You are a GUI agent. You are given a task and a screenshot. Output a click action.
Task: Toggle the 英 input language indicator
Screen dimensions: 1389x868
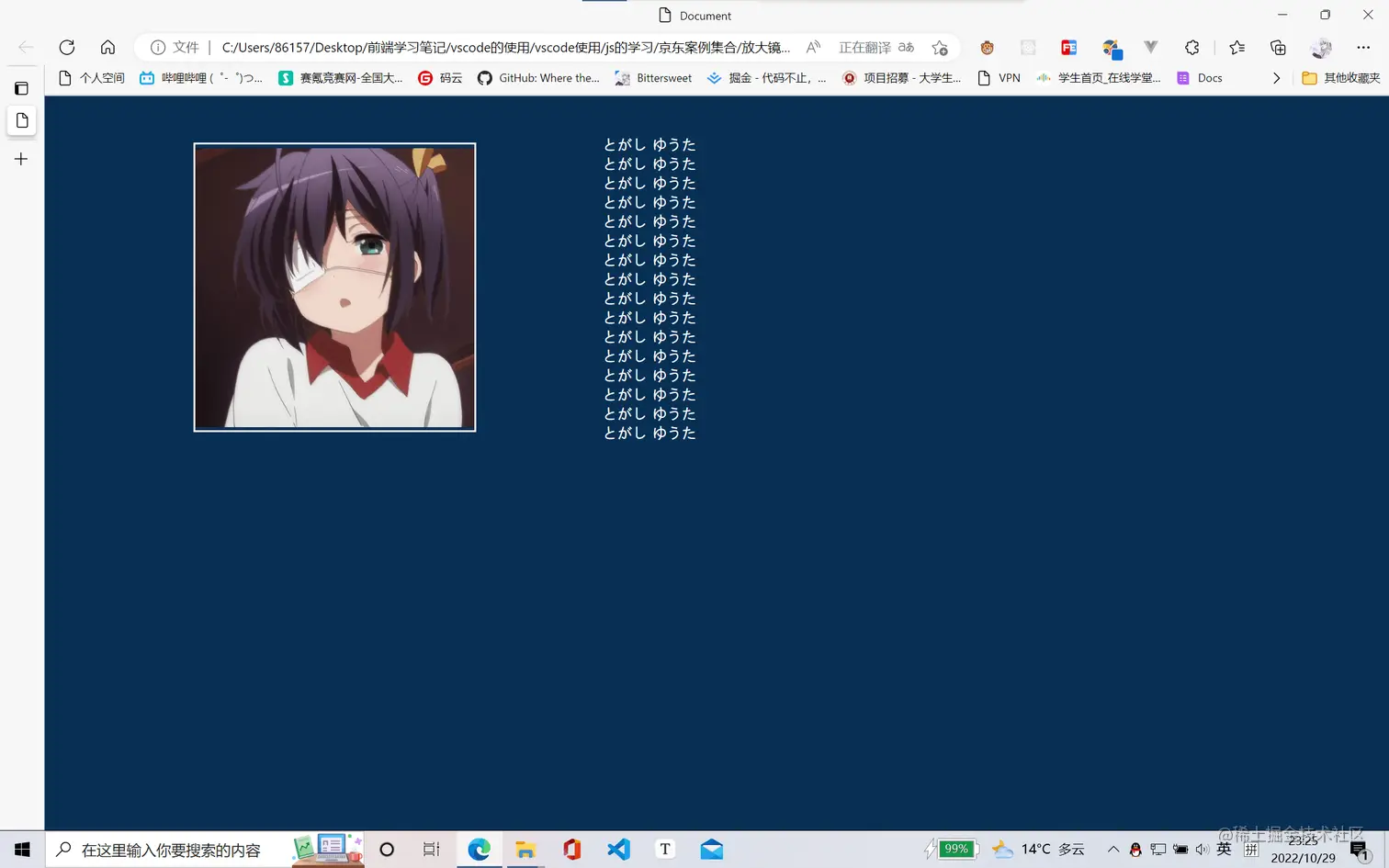(x=1224, y=850)
